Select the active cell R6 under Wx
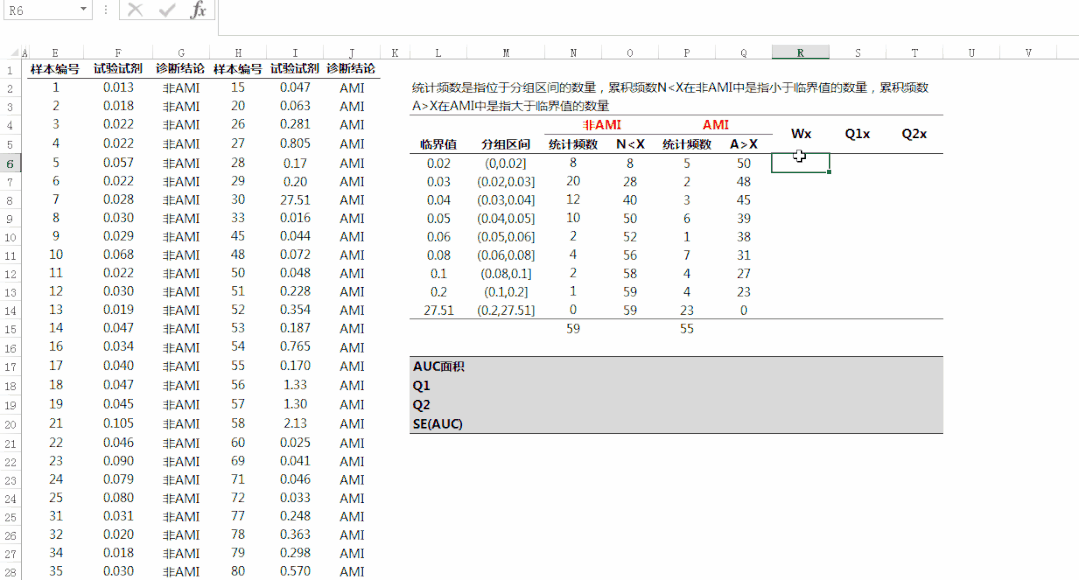The image size is (1079, 580). tap(800, 163)
